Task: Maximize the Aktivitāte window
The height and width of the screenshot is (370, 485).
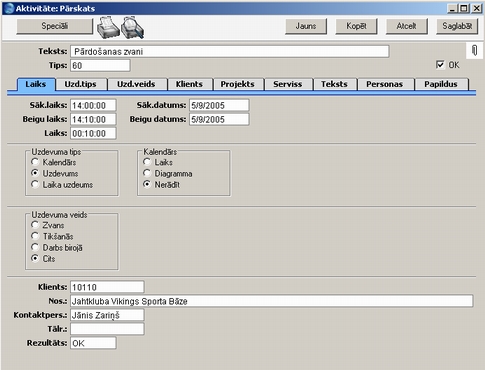Action: click(464, 8)
